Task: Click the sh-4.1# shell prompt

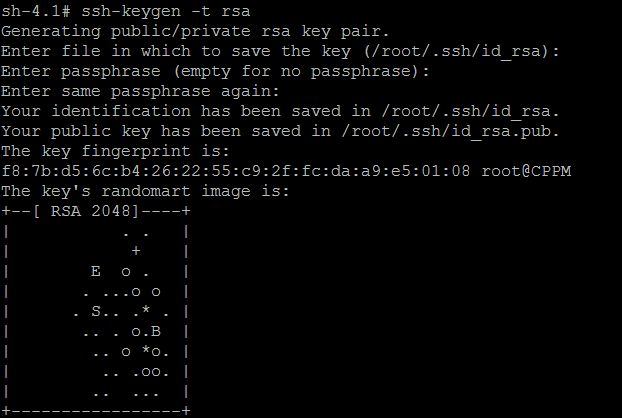Action: (36, 12)
